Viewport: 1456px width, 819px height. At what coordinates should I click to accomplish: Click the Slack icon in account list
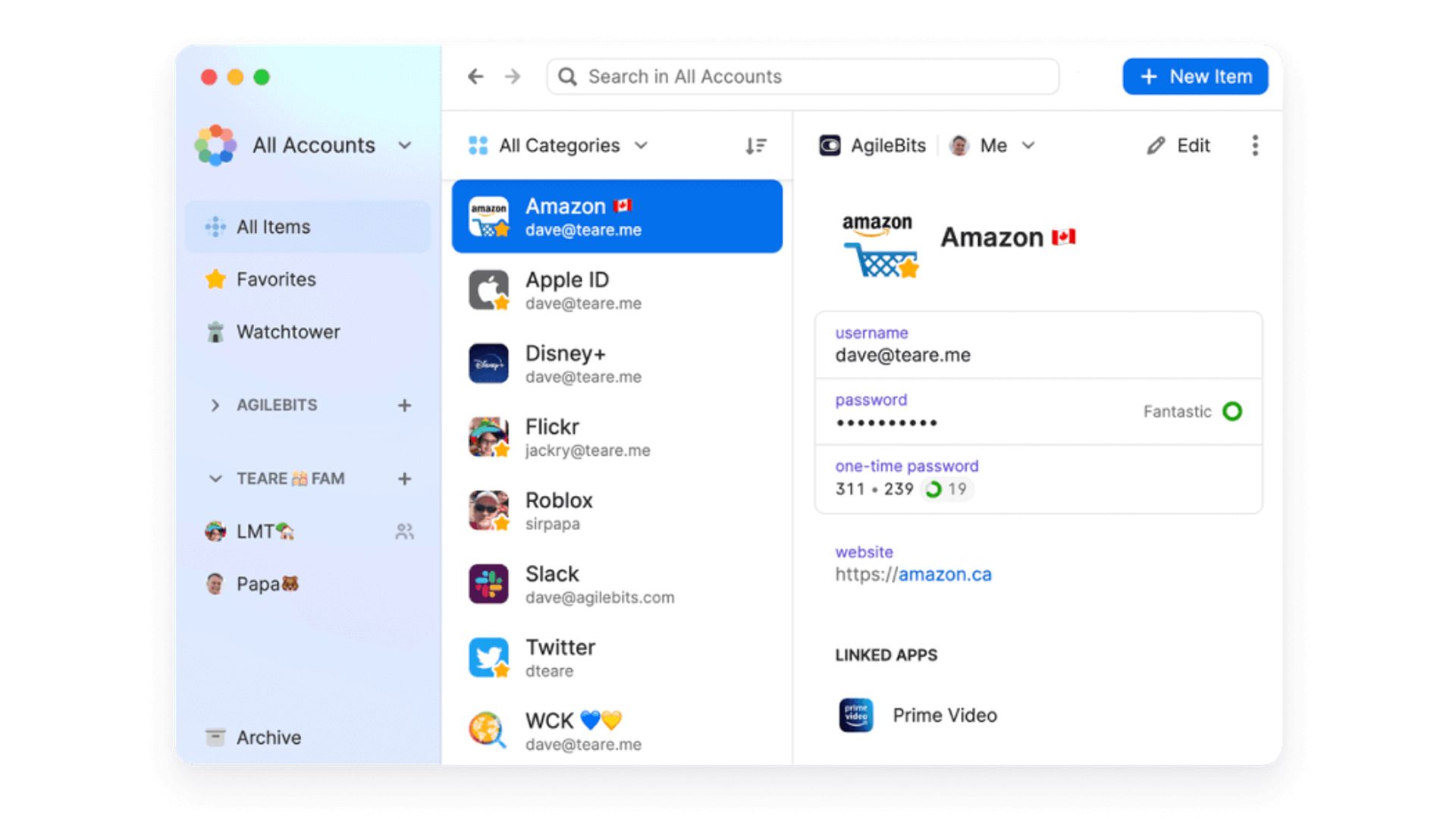click(x=491, y=584)
